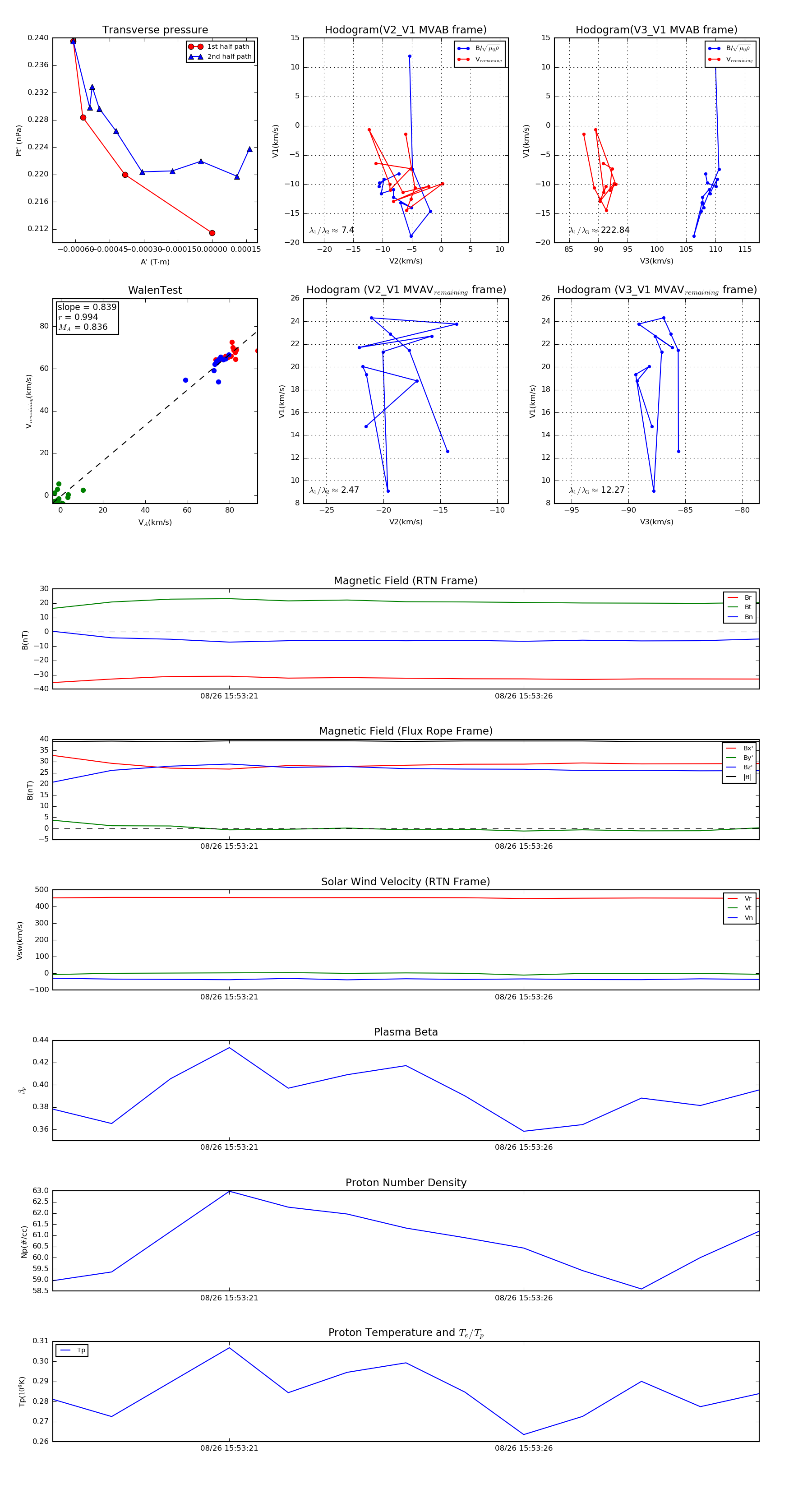Select the WalenTest slope statistics box
This screenshot has width=812, height=1489.
pyautogui.click(x=87, y=317)
